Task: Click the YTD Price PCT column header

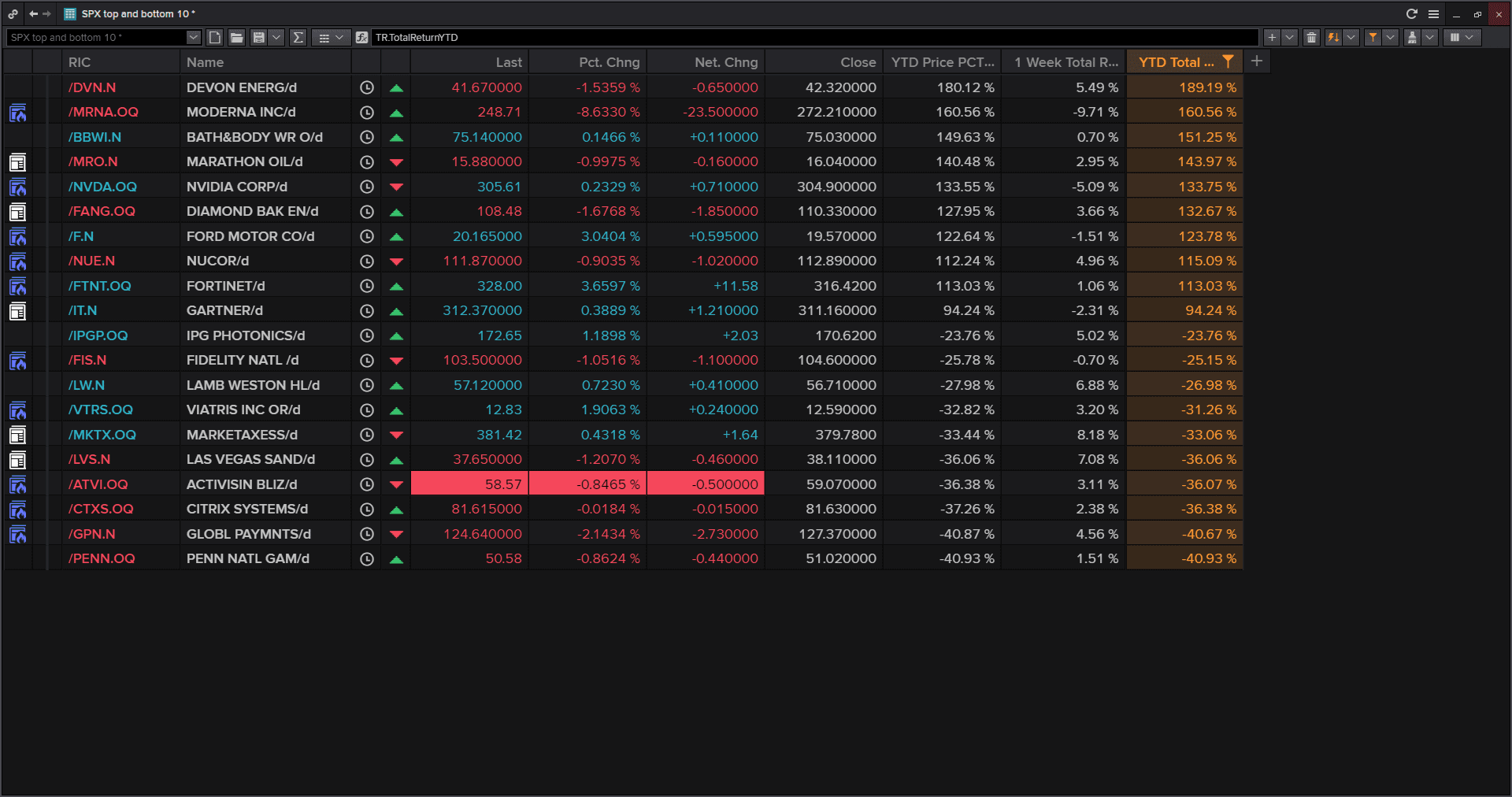Action: (x=942, y=62)
